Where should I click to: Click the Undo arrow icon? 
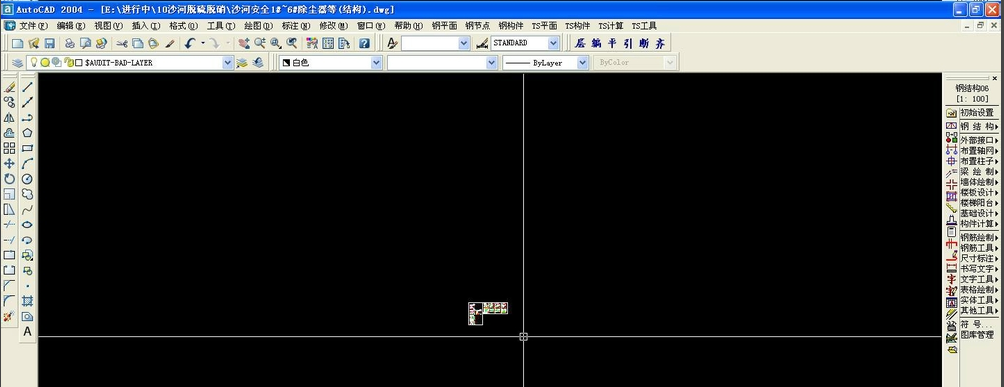coord(190,44)
